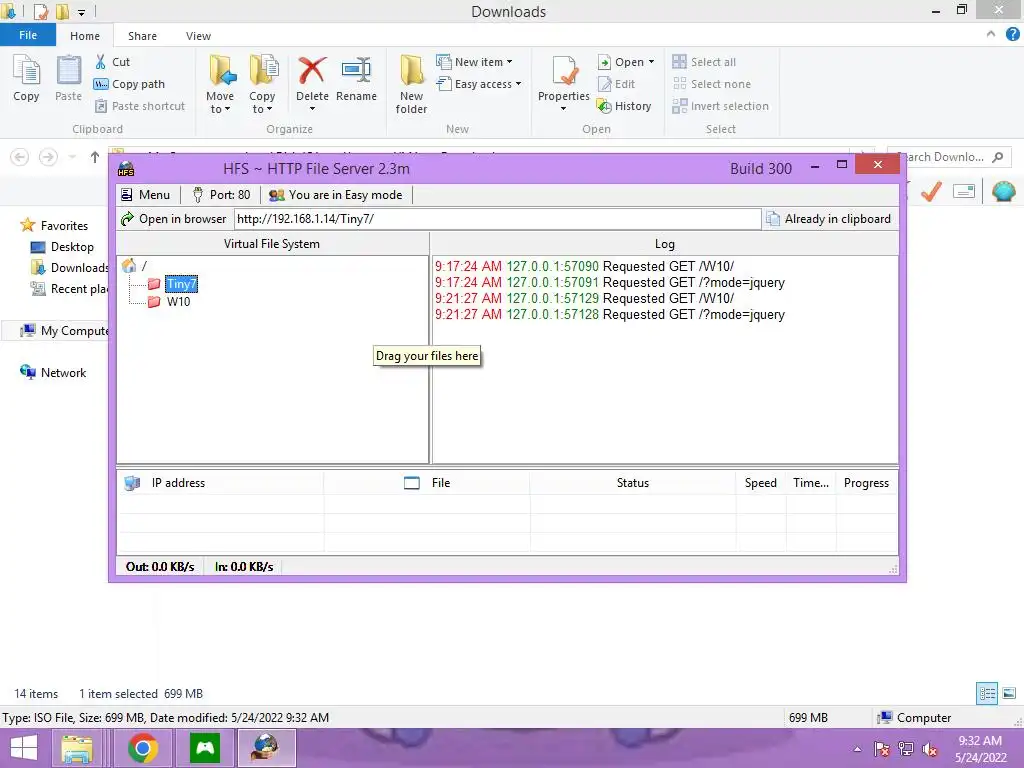Select My Computer in navigation pane
This screenshot has width=1024, height=768.
63,330
